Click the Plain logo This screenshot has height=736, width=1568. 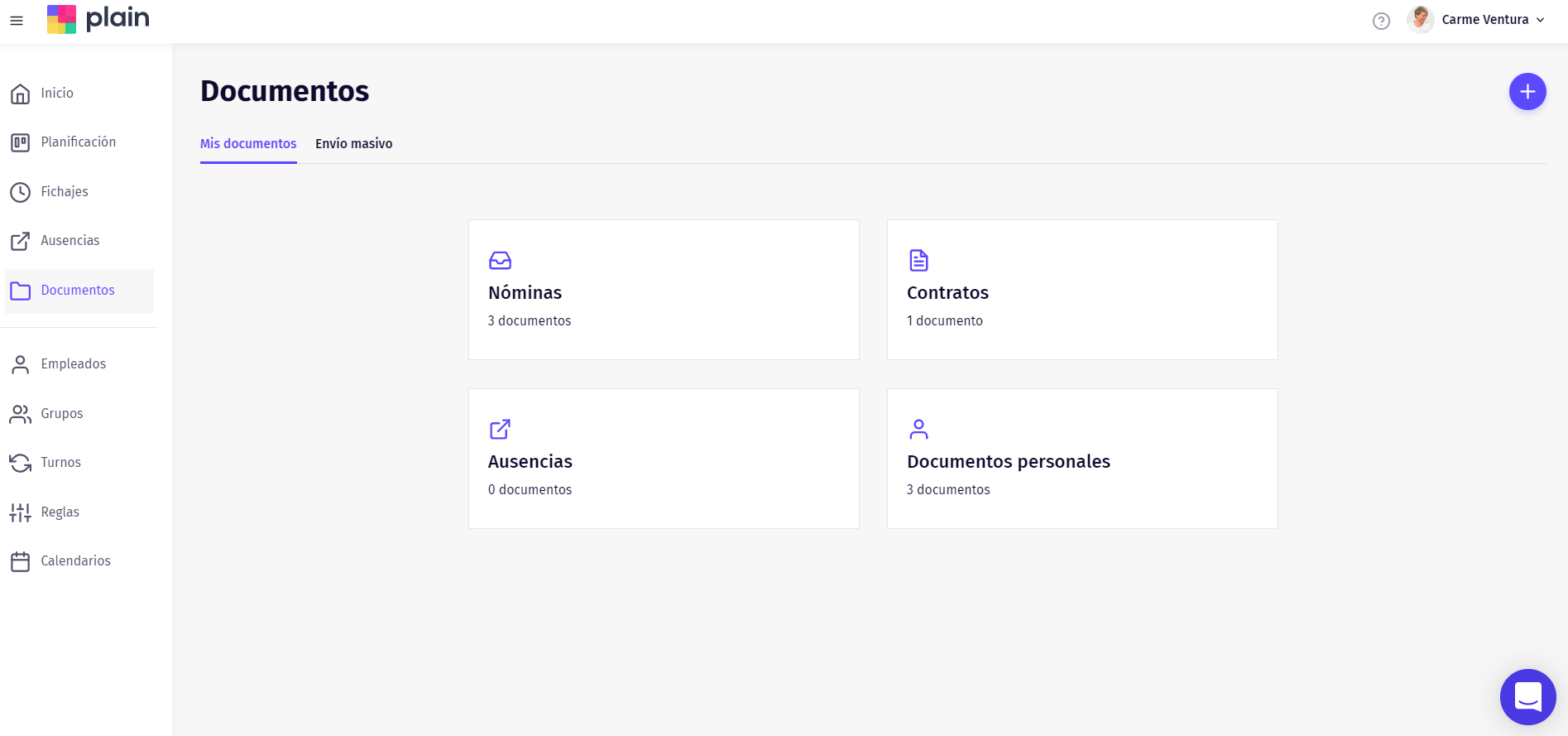point(98,19)
